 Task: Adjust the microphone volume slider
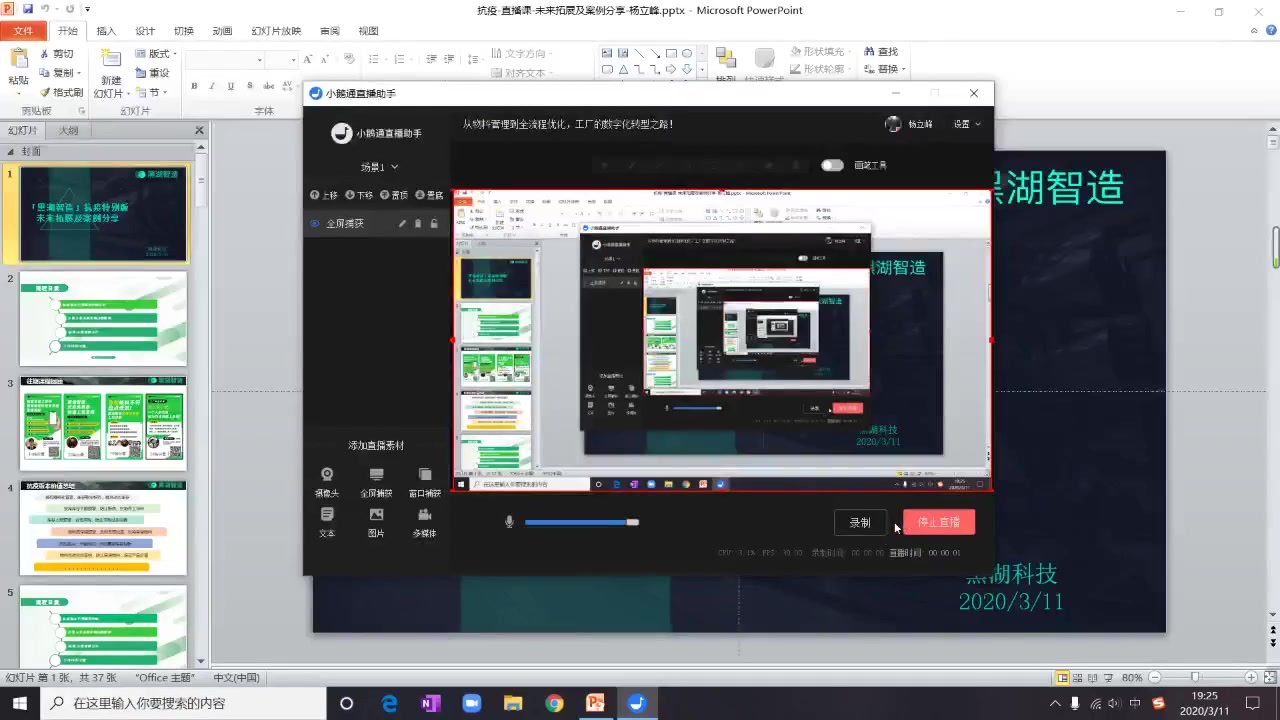(581, 522)
